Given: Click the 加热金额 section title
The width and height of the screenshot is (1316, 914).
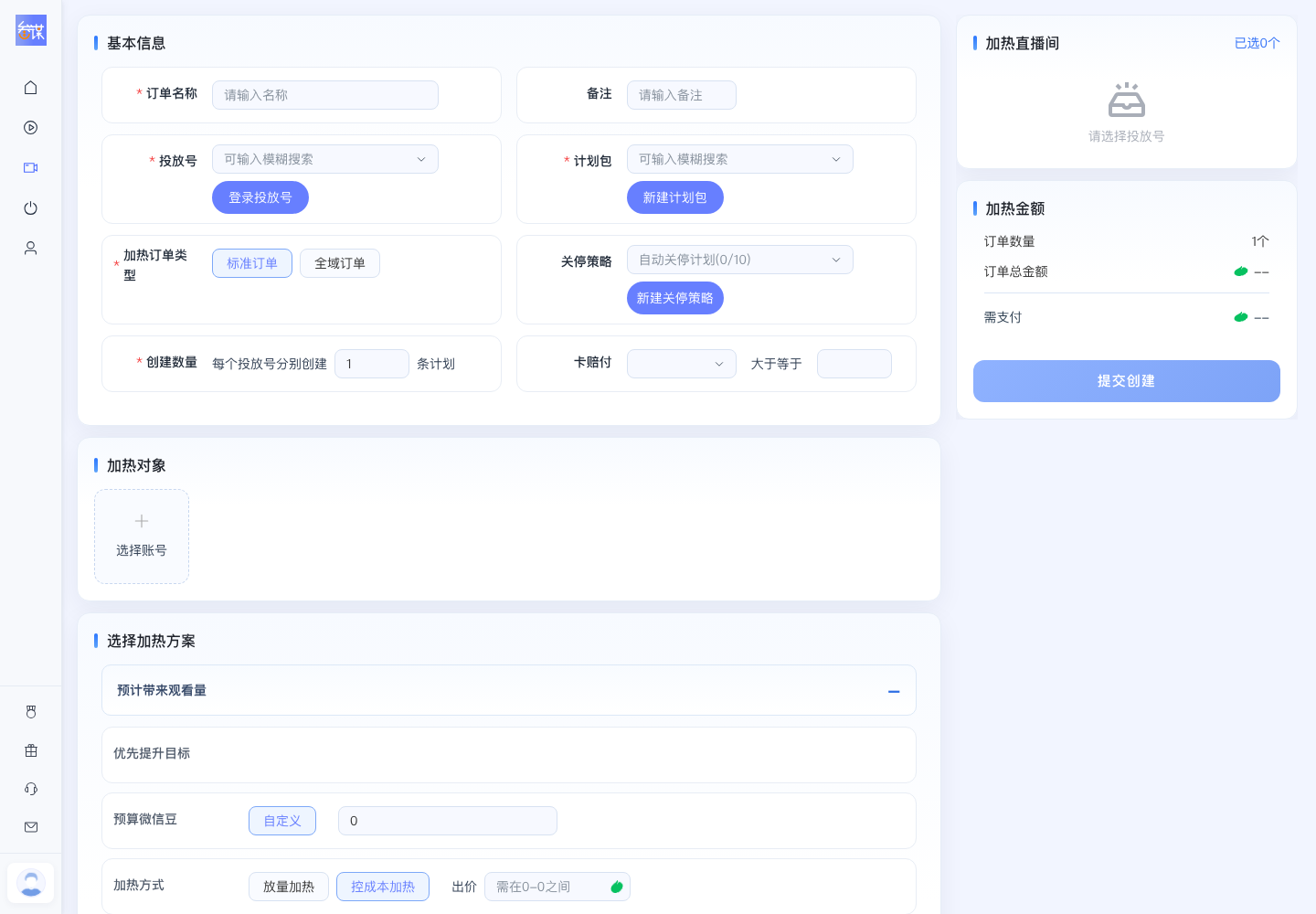Looking at the screenshot, I should (1014, 208).
